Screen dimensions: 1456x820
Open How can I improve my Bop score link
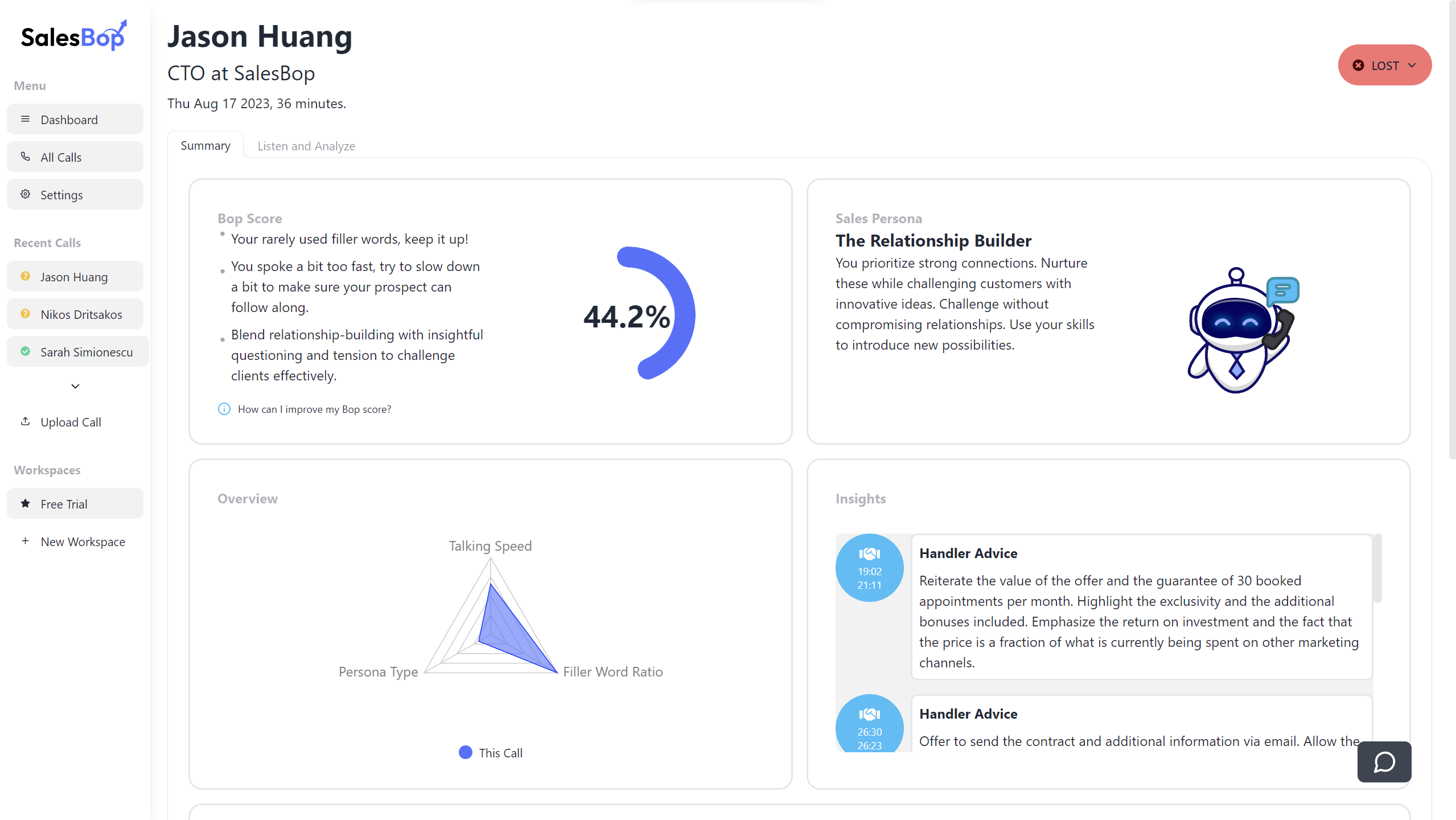(314, 409)
